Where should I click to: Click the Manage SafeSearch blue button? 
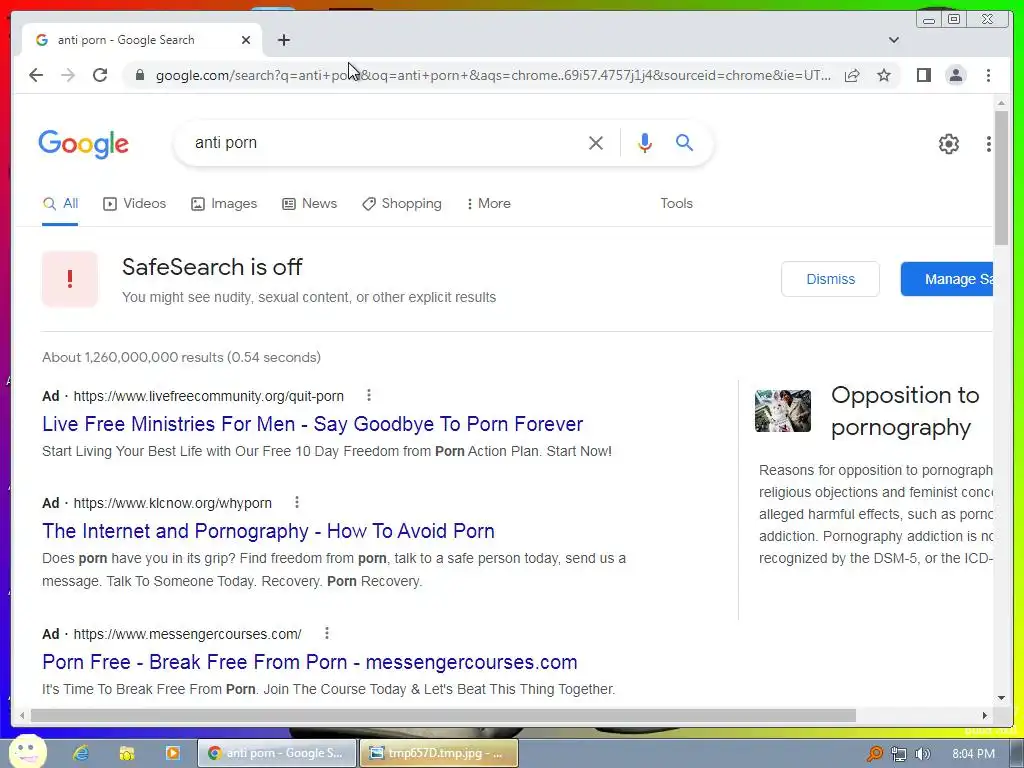pos(947,279)
